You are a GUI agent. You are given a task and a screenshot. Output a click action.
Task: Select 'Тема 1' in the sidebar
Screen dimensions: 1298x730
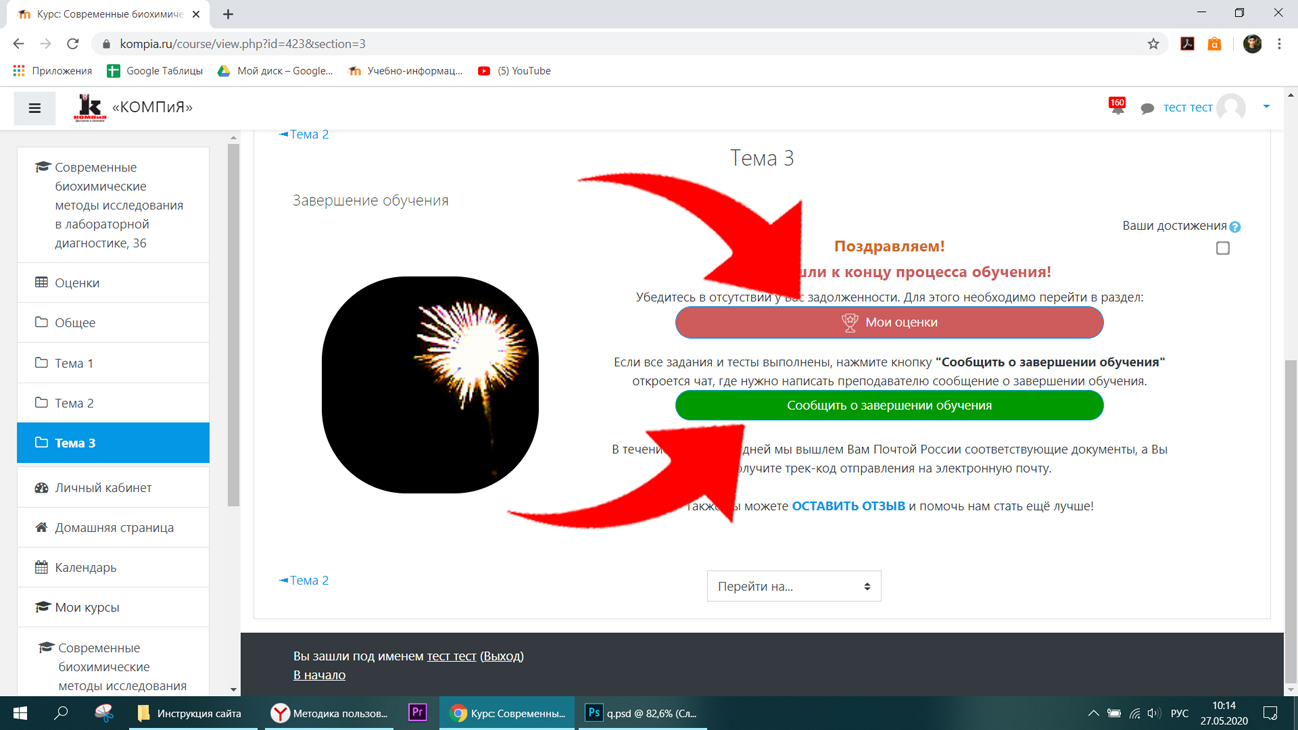pos(113,363)
